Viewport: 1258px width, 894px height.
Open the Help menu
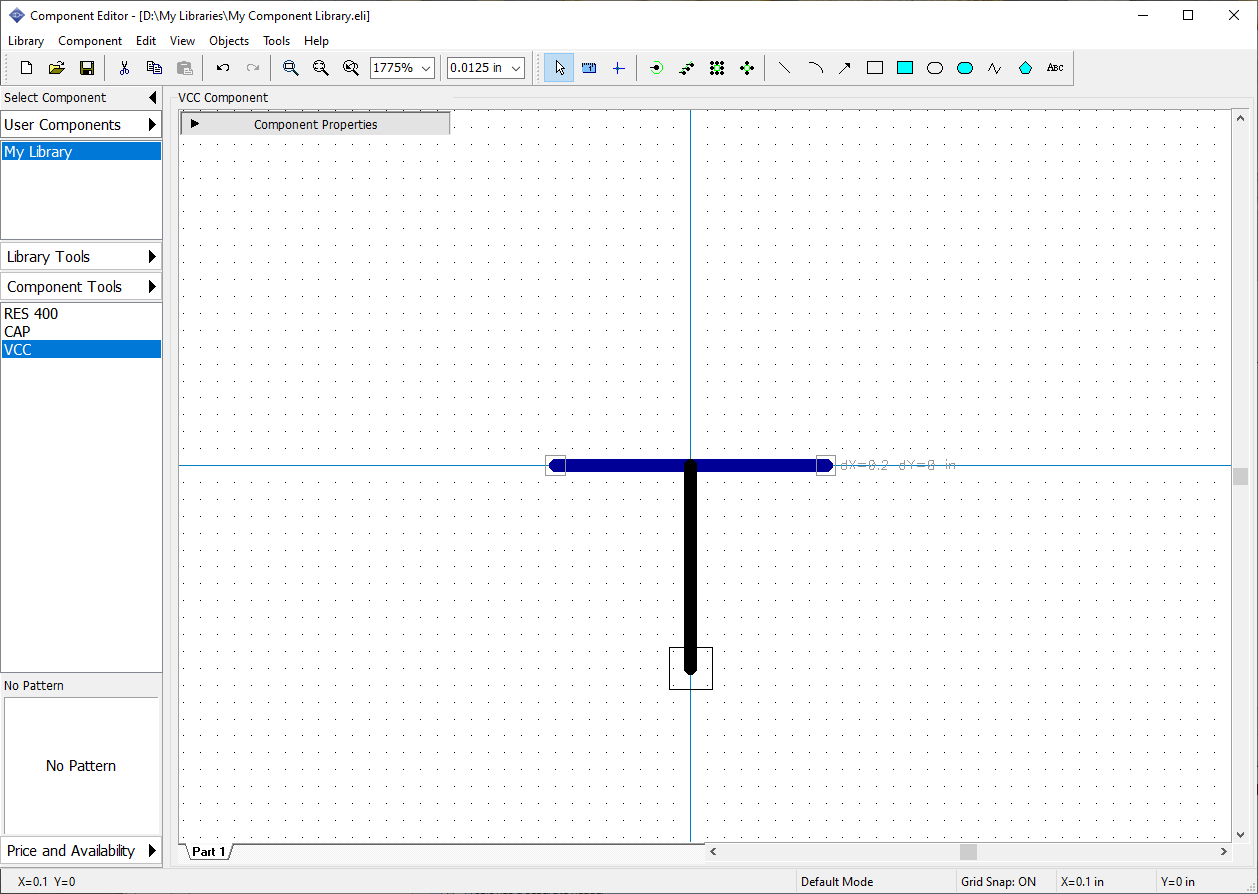coord(316,41)
